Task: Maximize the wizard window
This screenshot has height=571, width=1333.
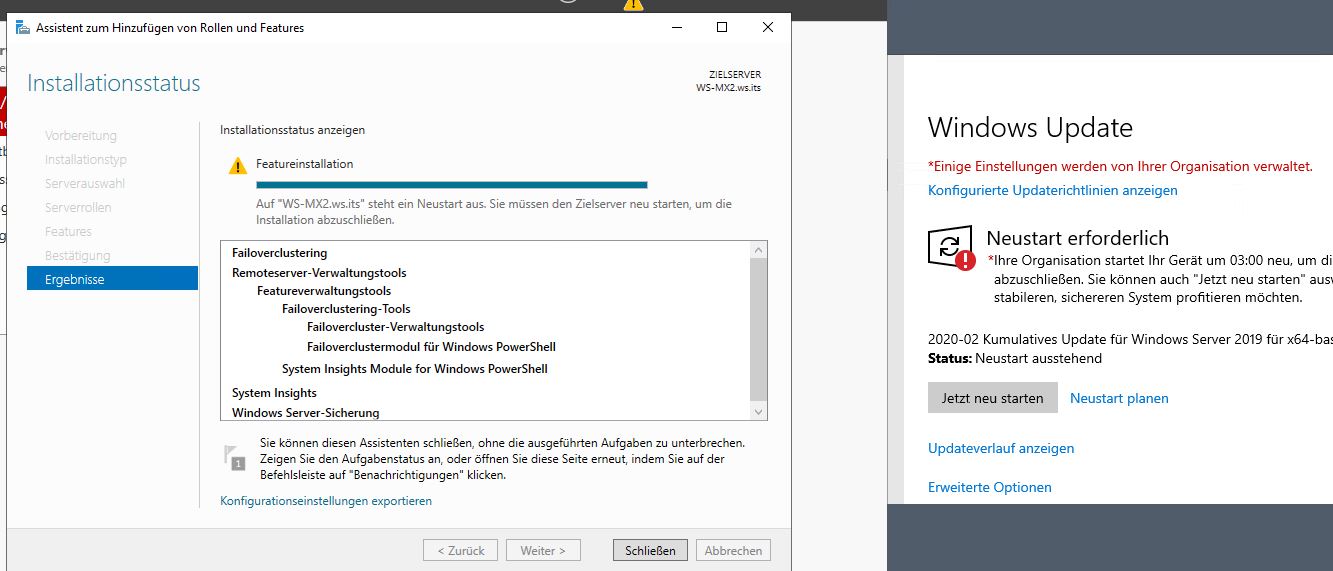Action: [x=722, y=27]
